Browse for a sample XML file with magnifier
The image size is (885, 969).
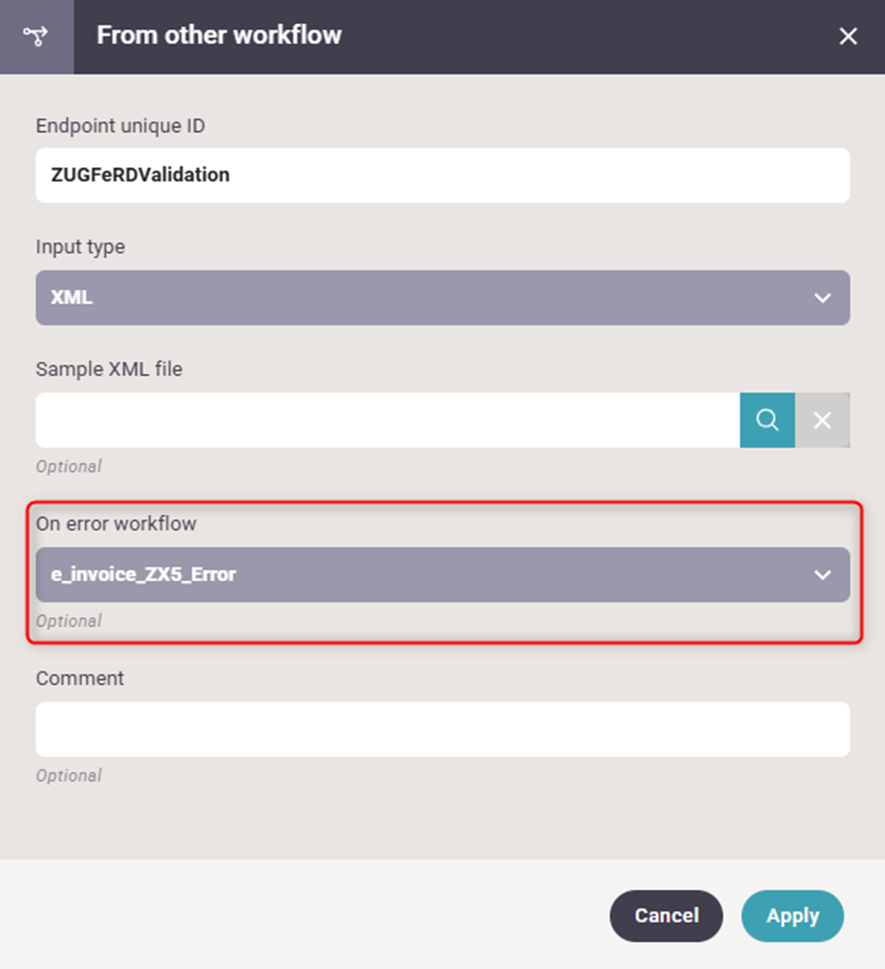(x=767, y=420)
